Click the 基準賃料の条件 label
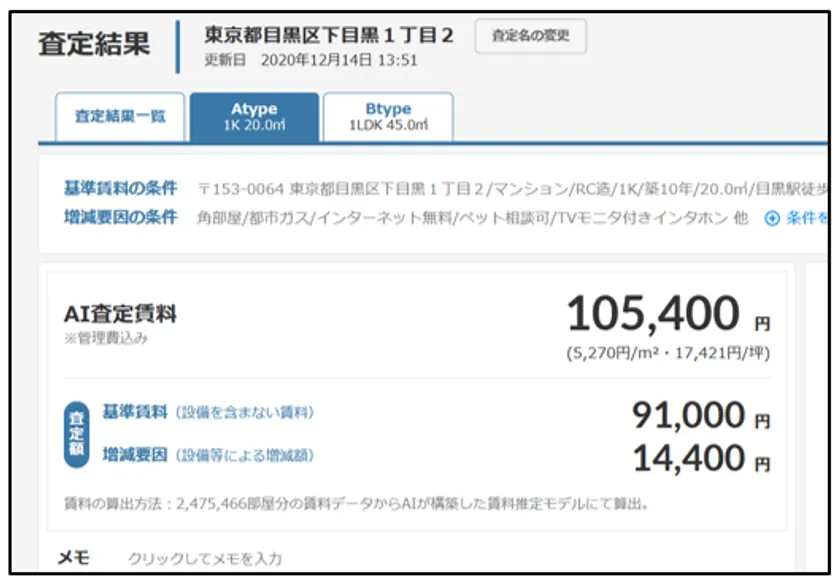 coord(120,188)
